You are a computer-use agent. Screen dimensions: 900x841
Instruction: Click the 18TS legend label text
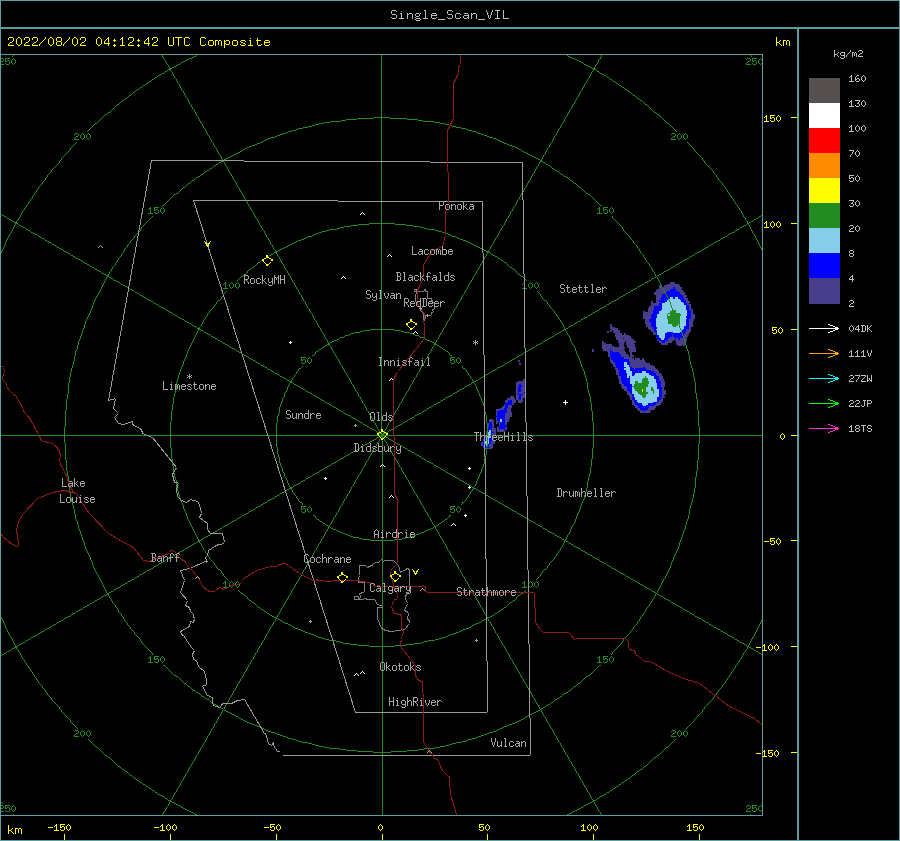(860, 429)
